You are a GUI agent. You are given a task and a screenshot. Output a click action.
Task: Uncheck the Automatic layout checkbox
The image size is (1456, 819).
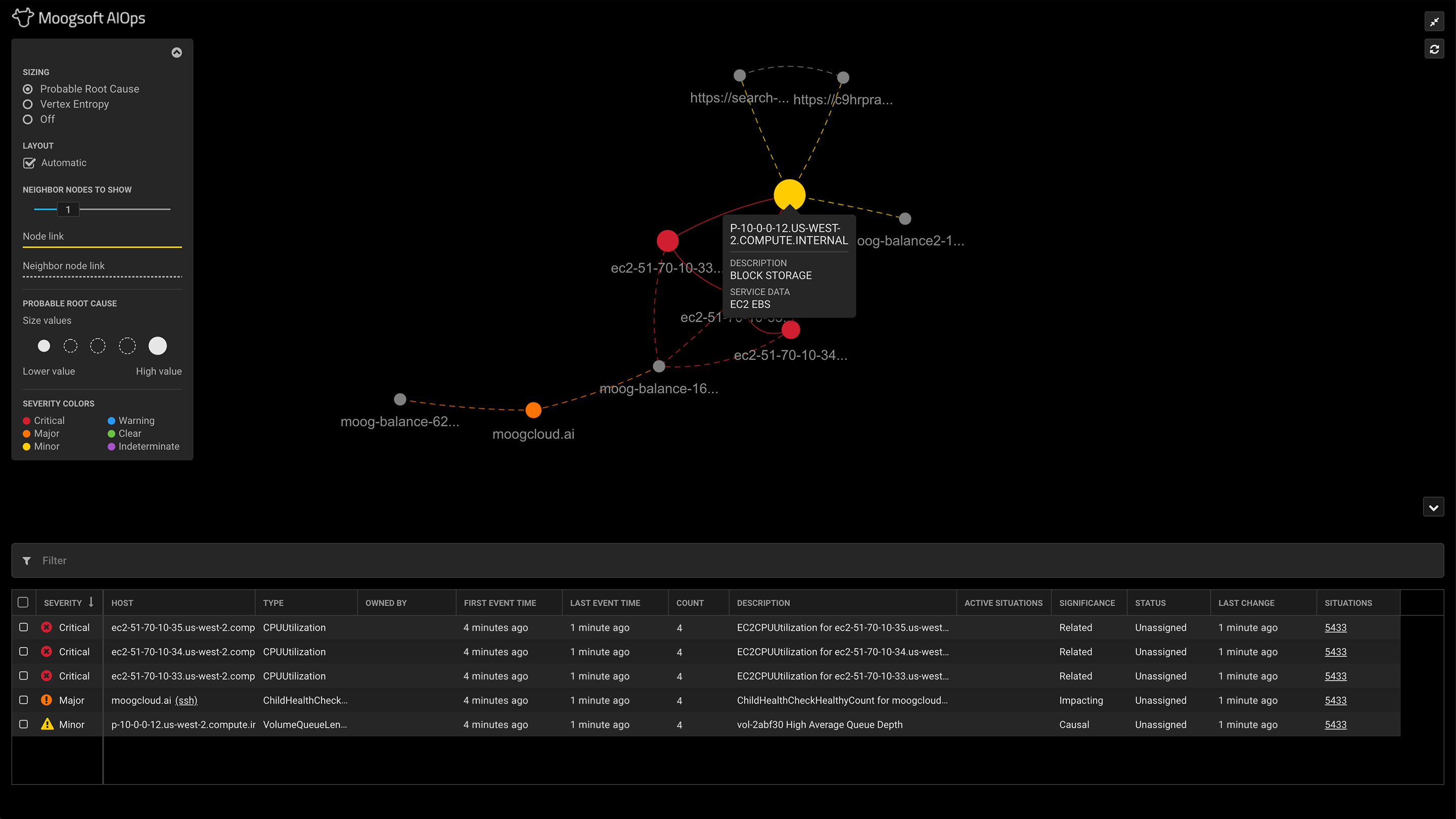(x=29, y=163)
